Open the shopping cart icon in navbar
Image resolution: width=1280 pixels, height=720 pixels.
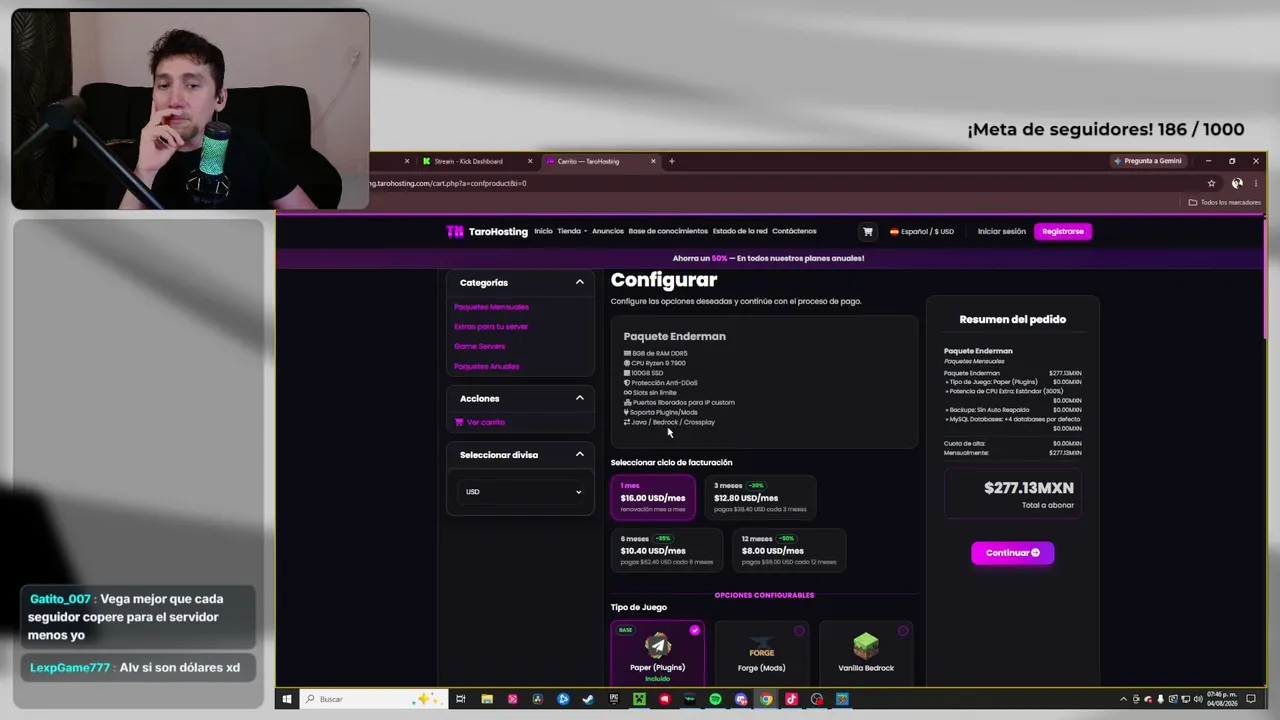pos(867,231)
